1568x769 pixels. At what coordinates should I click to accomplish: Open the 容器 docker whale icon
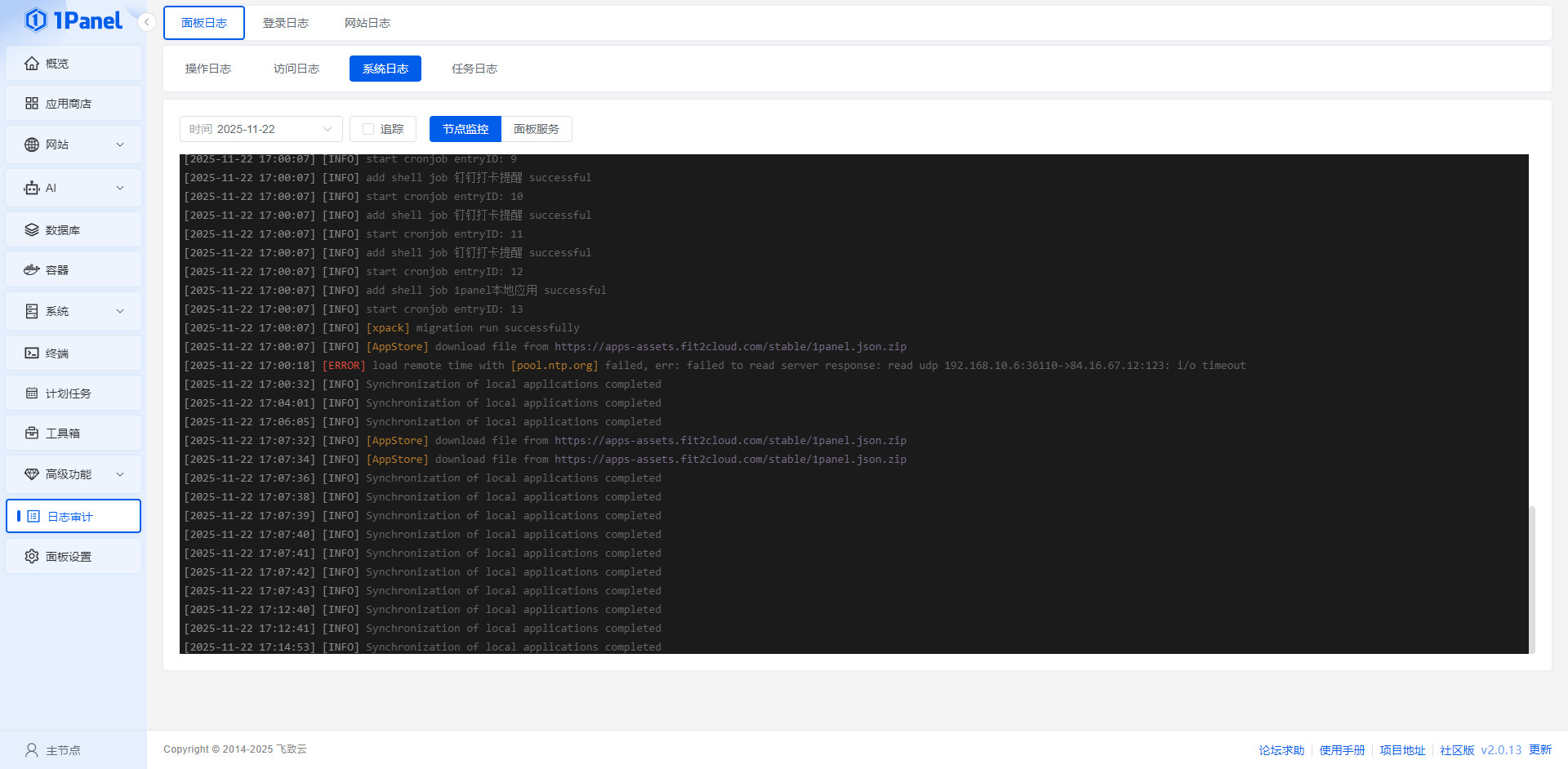[32, 270]
